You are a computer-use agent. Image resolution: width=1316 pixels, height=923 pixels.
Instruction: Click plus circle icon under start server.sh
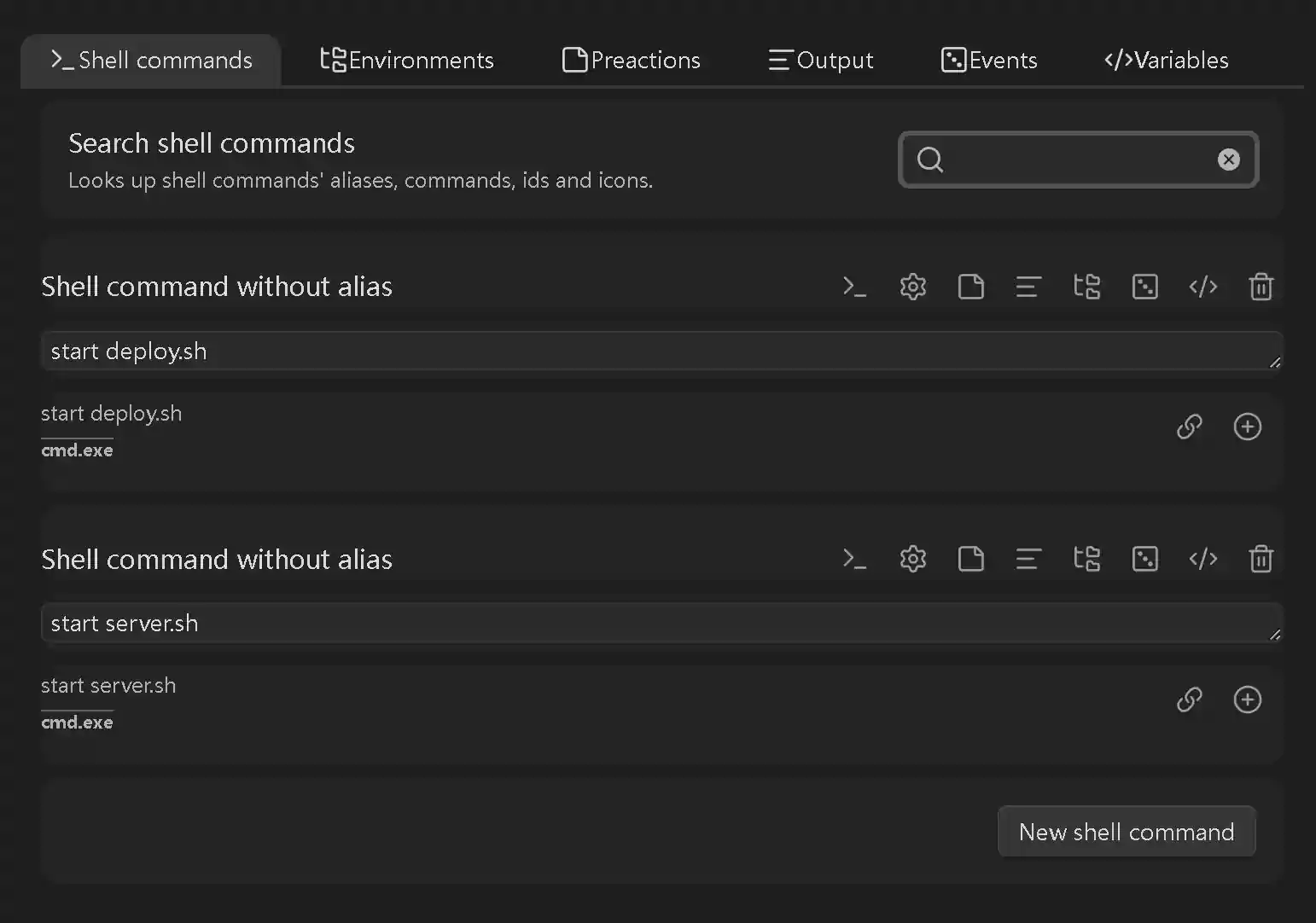coord(1247,700)
